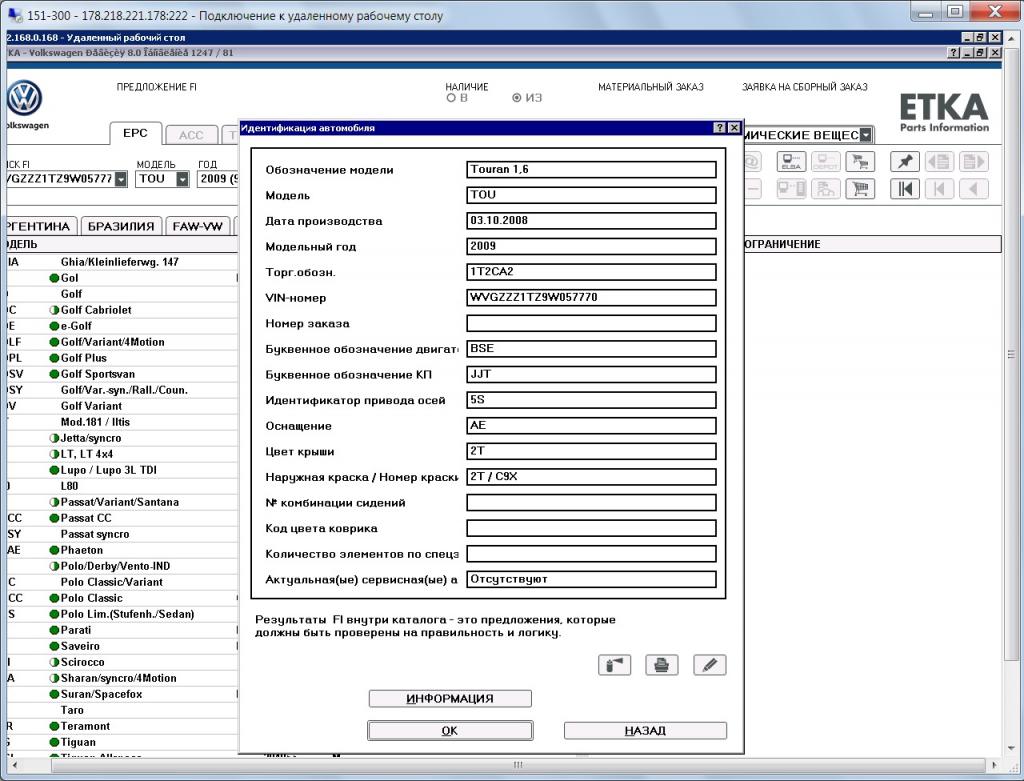This screenshot has width=1024, height=781.
Task: Click the right arrow of the bottom scrollbar
Action: point(995,765)
